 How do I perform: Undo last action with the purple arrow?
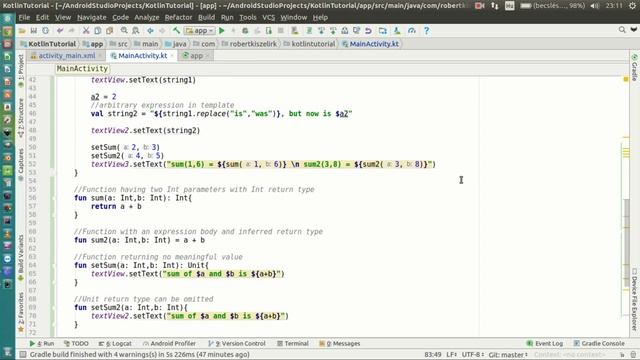[60, 31]
